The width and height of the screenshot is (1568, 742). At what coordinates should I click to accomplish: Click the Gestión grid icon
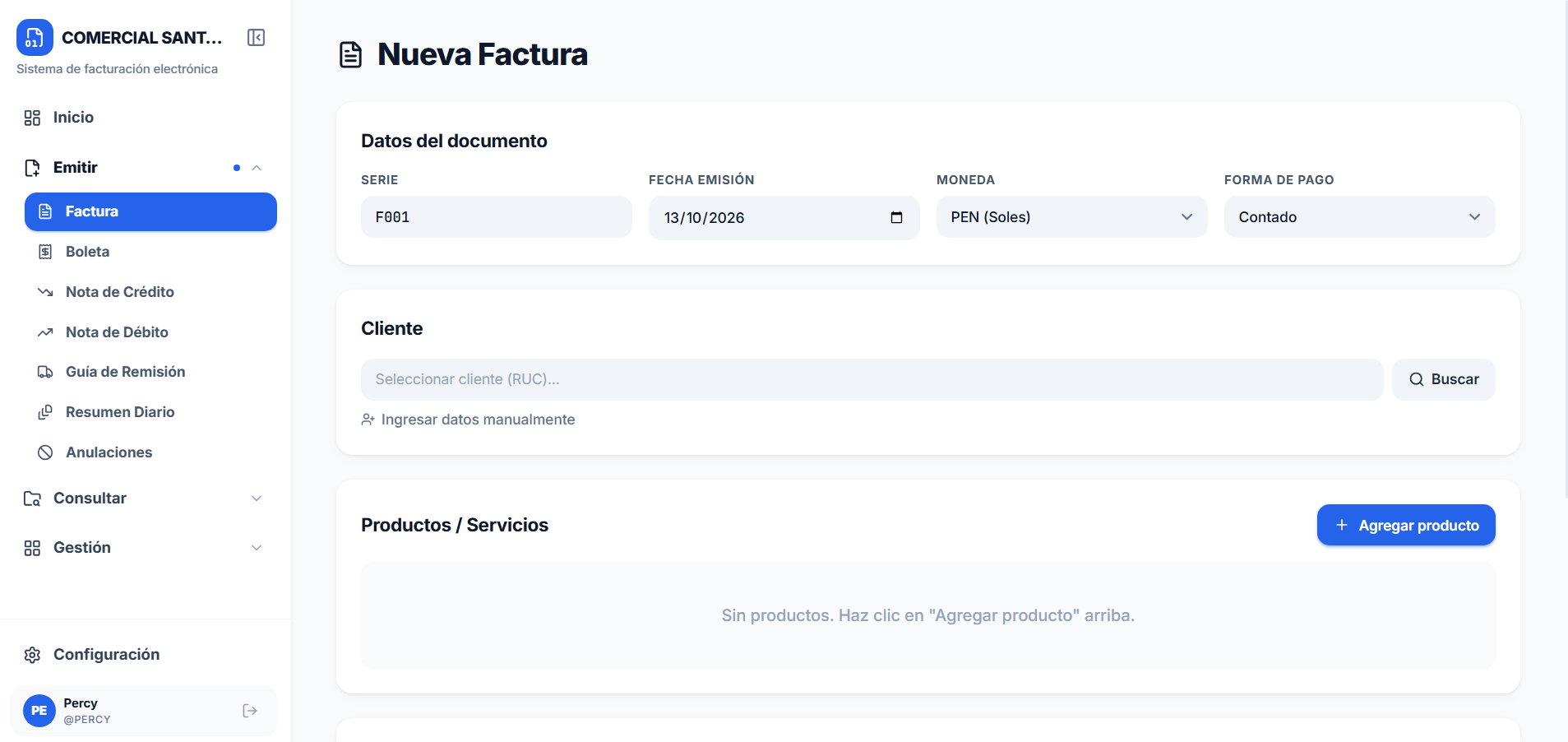32,548
